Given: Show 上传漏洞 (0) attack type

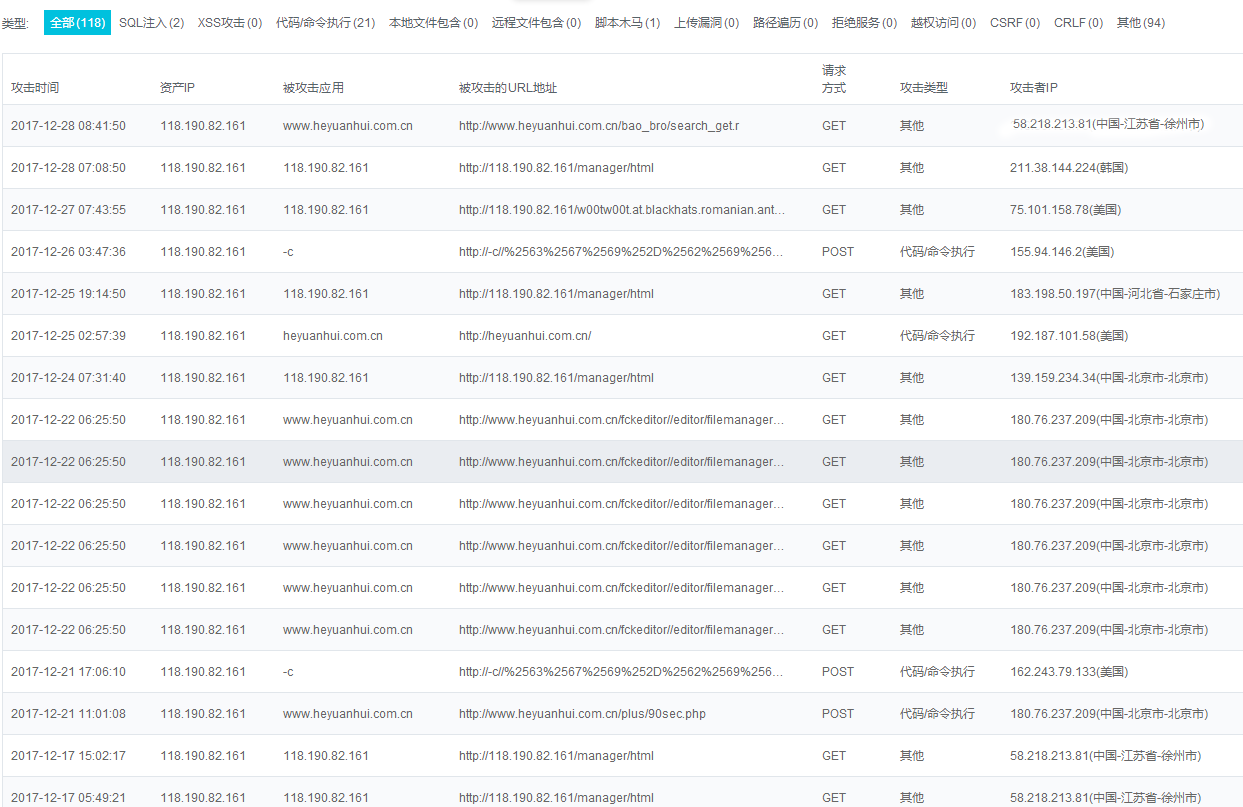Looking at the screenshot, I should point(706,22).
